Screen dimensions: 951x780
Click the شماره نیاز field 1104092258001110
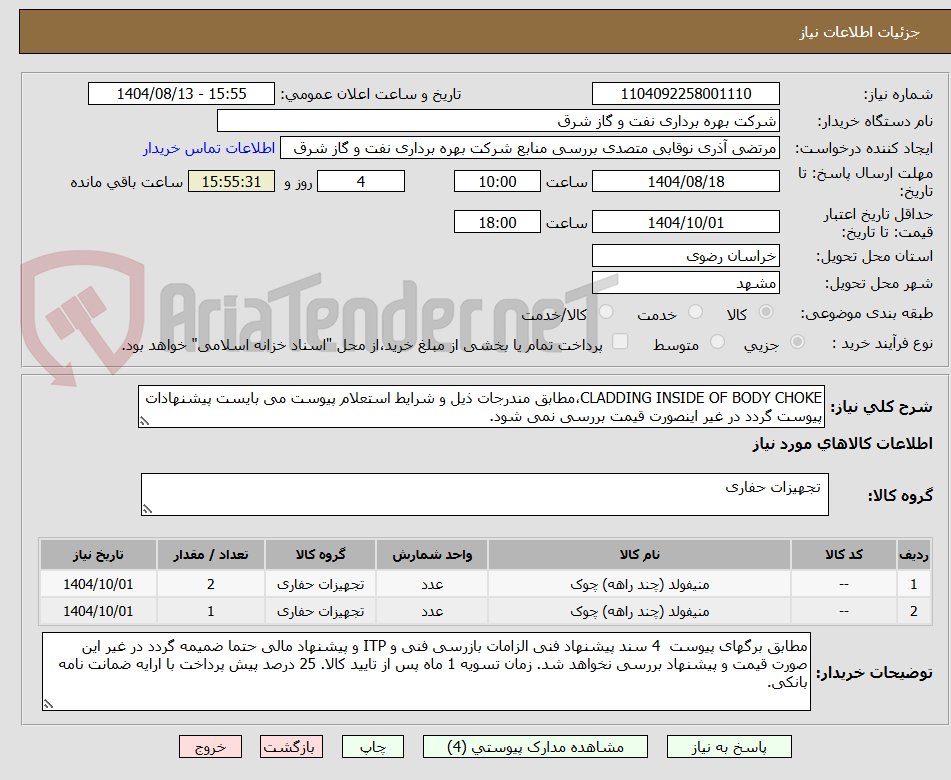(x=685, y=94)
